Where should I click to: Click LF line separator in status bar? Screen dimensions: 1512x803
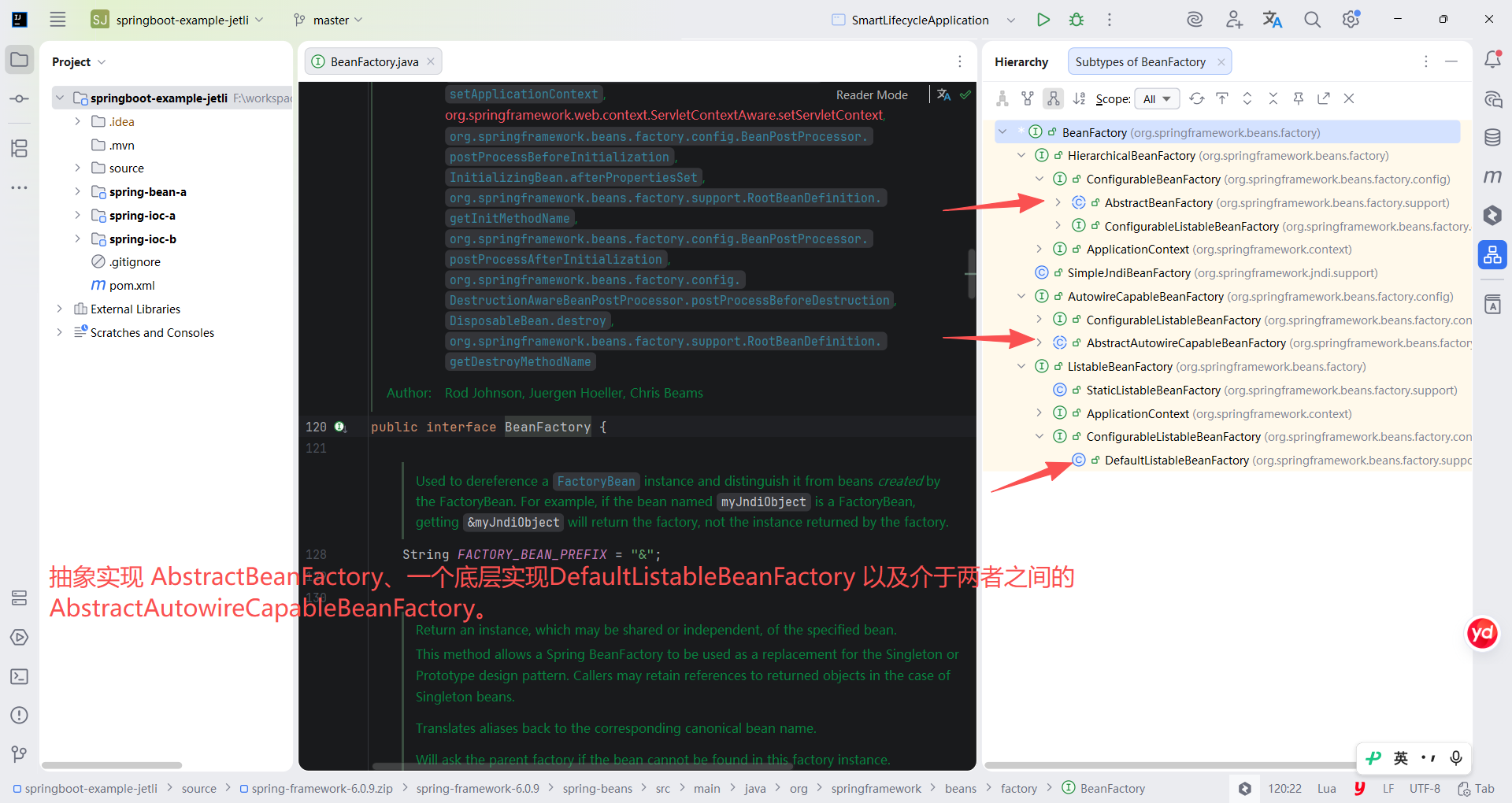point(1388,788)
